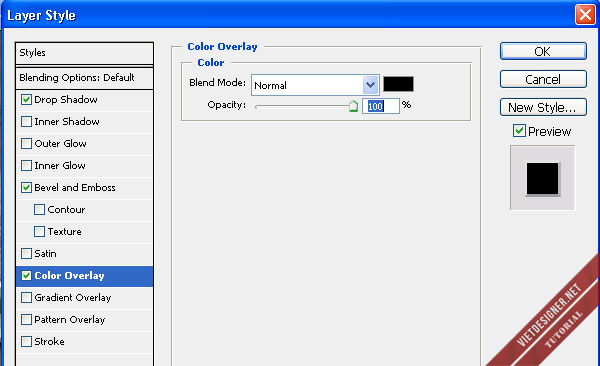Enable the Inner Glow checkbox
This screenshot has width=600, height=366.
[26, 166]
